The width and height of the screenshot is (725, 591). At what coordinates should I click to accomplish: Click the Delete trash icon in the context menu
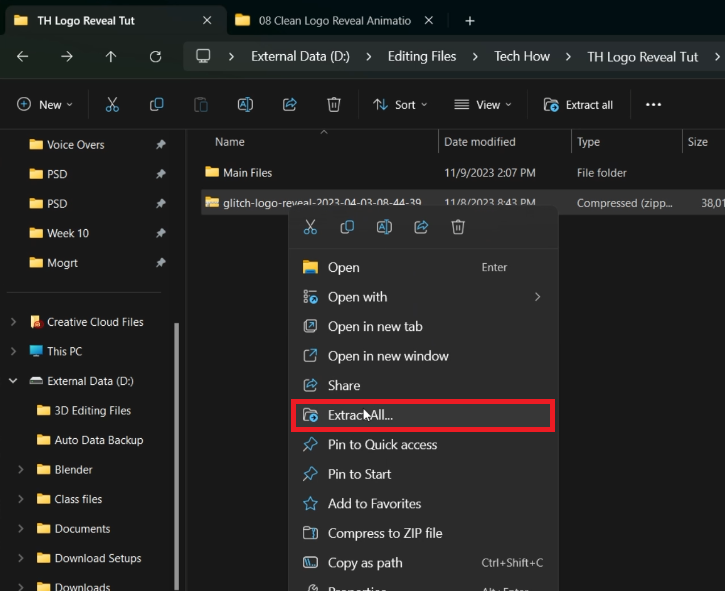coord(458,227)
